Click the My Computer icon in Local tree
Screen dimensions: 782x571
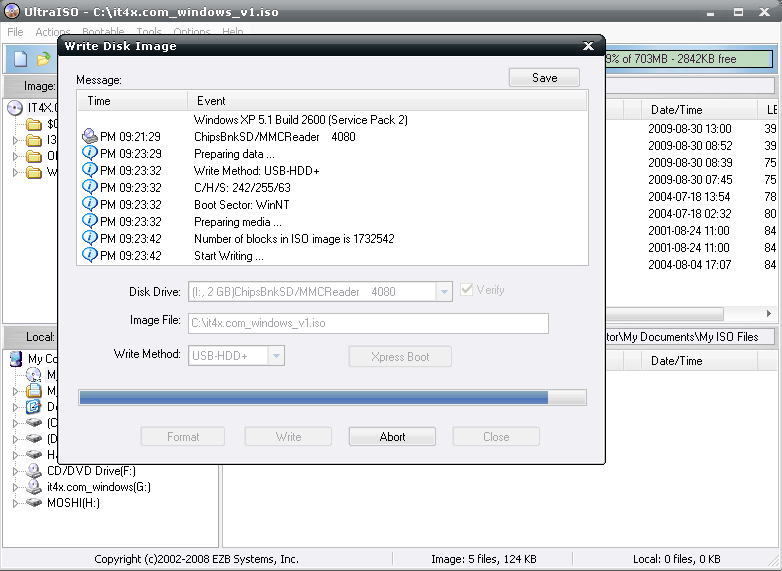[16, 359]
